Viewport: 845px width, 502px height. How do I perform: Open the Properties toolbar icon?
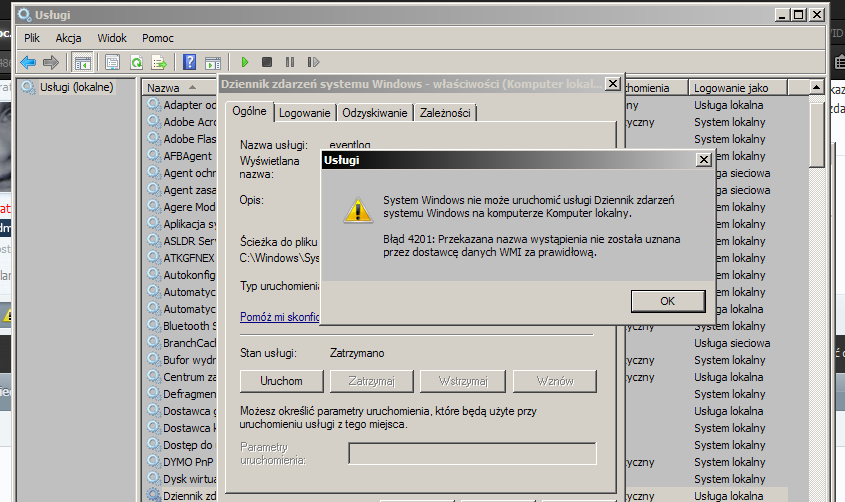click(x=113, y=62)
